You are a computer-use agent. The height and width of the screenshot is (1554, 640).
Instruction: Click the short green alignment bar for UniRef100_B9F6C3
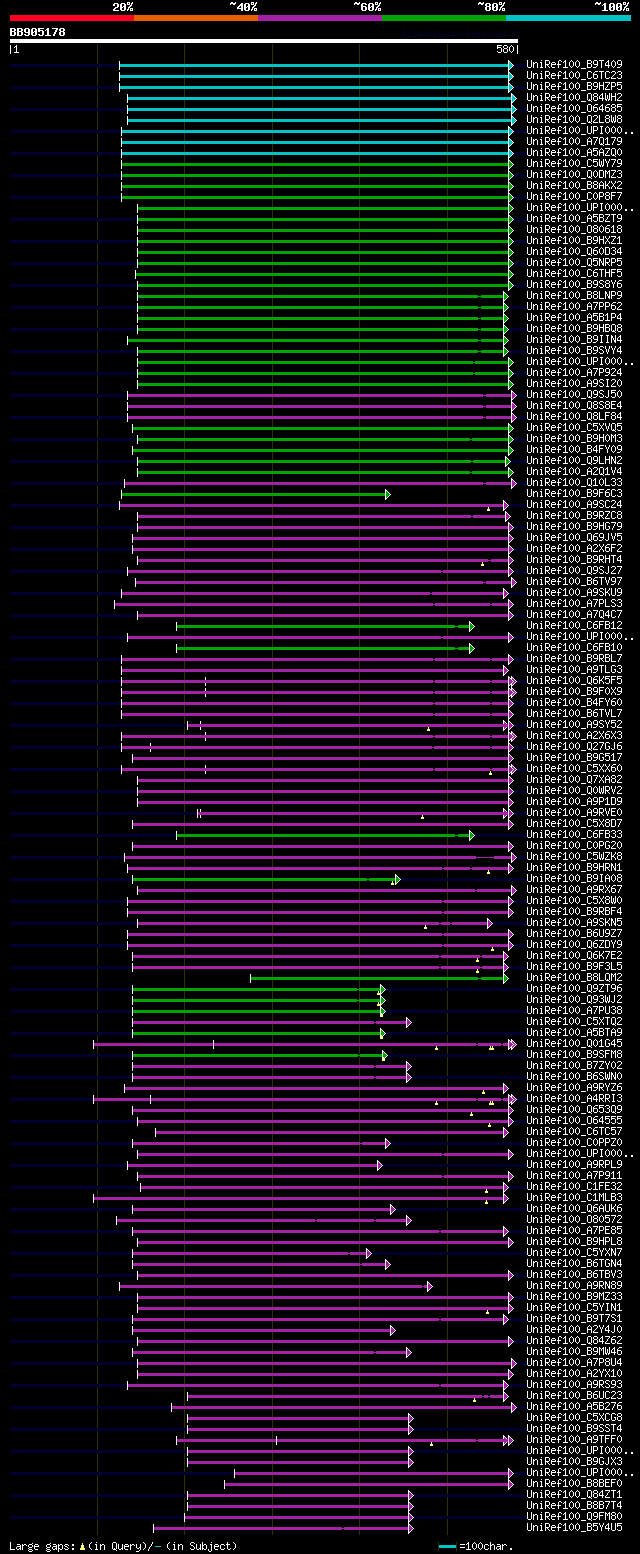point(256,494)
